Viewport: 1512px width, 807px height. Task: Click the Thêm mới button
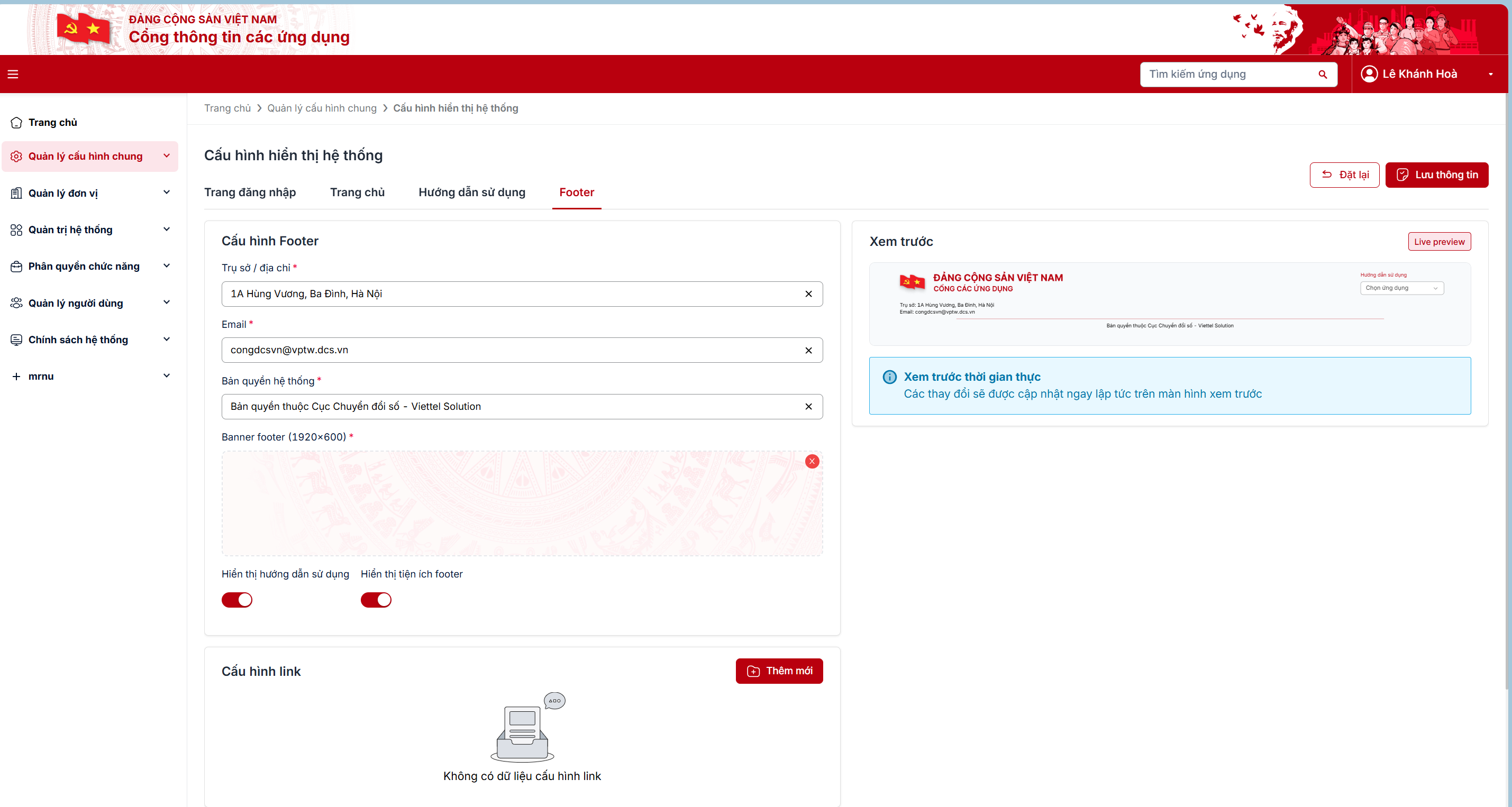point(779,671)
